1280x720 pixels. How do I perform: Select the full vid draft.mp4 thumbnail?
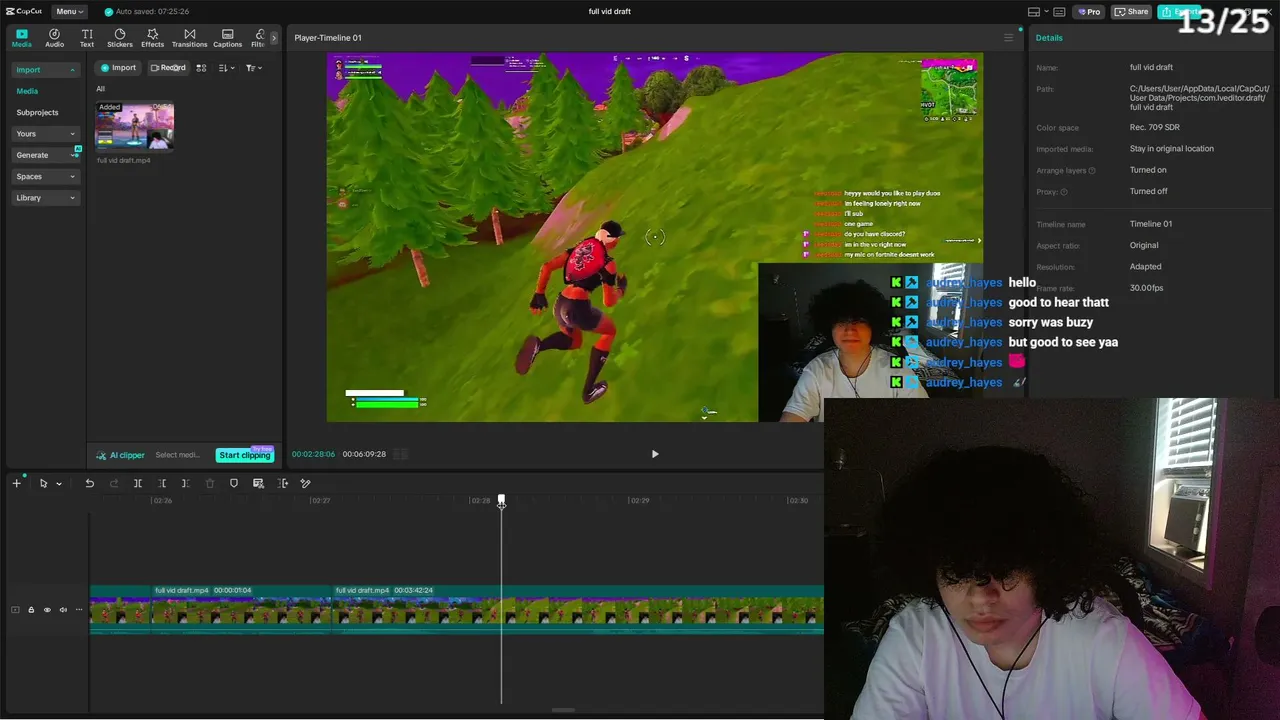pos(134,127)
